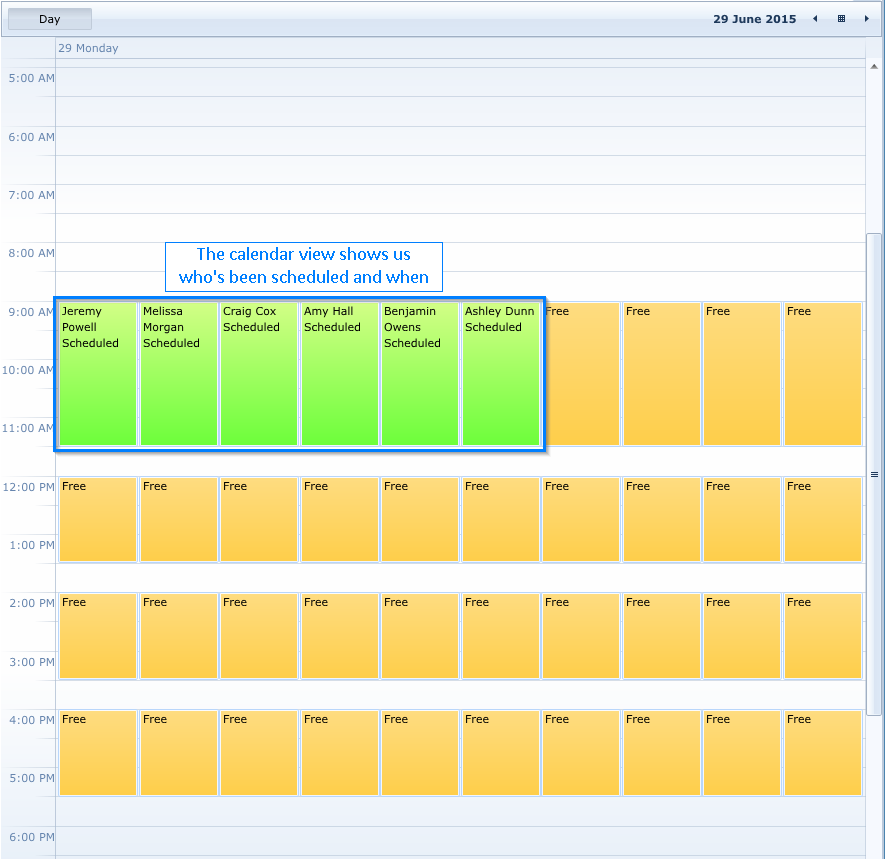Select Ashley Dunn scheduled slot

(501, 374)
